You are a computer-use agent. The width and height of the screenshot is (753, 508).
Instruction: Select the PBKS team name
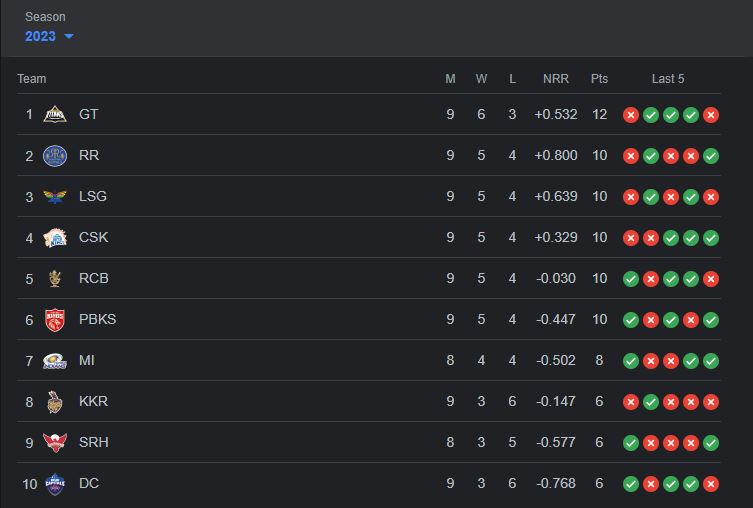click(x=98, y=320)
